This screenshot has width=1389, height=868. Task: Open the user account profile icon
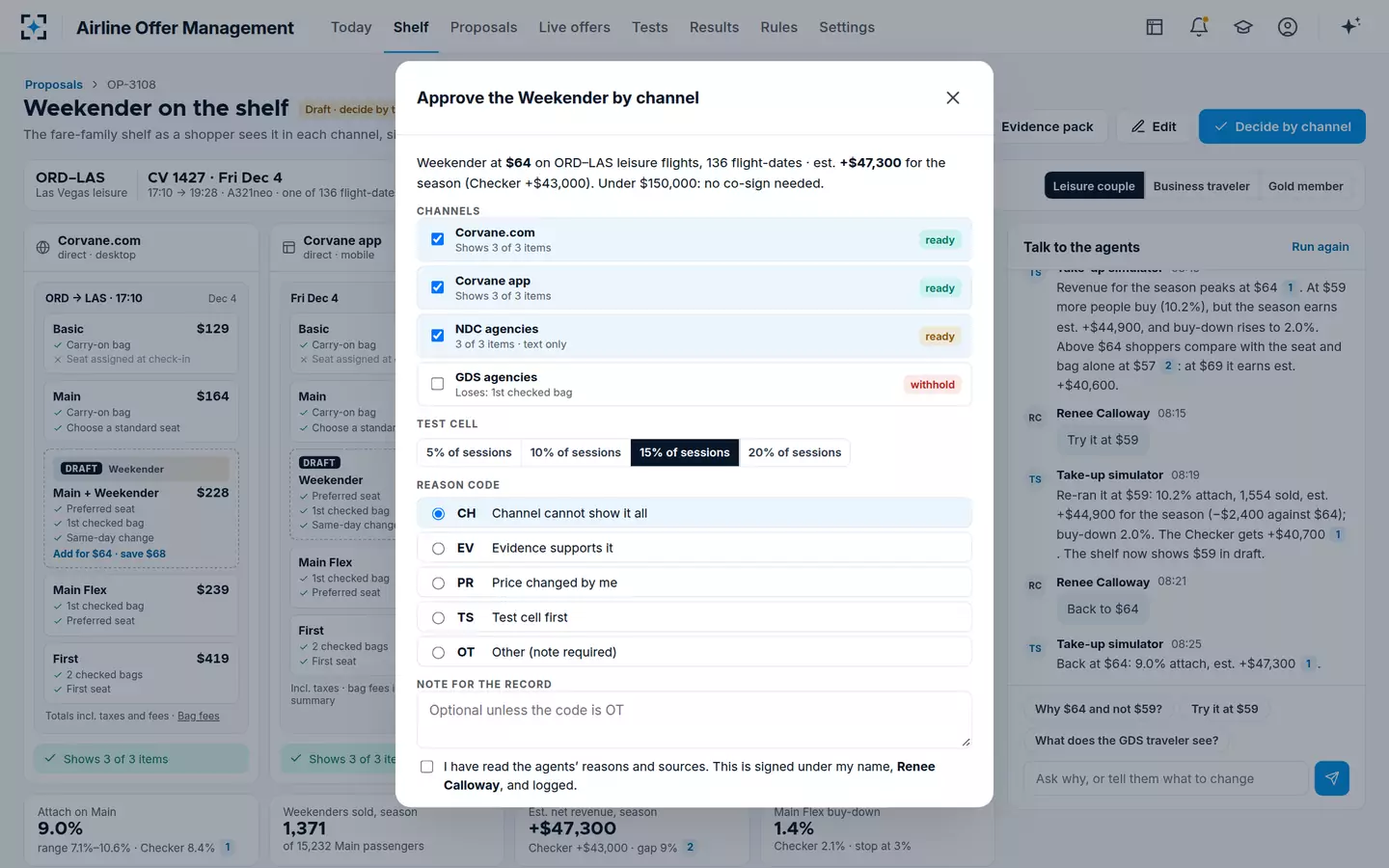[1288, 27]
